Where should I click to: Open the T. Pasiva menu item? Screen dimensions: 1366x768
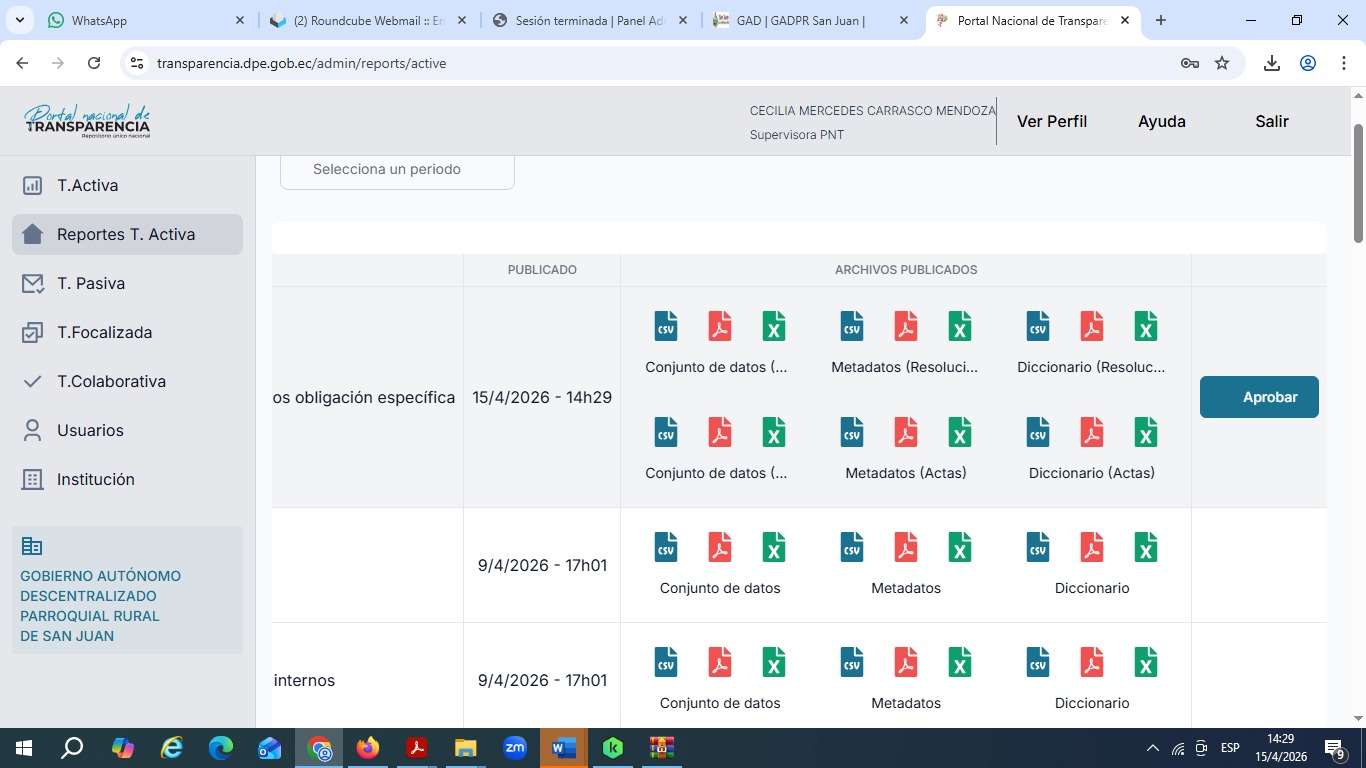point(91,284)
